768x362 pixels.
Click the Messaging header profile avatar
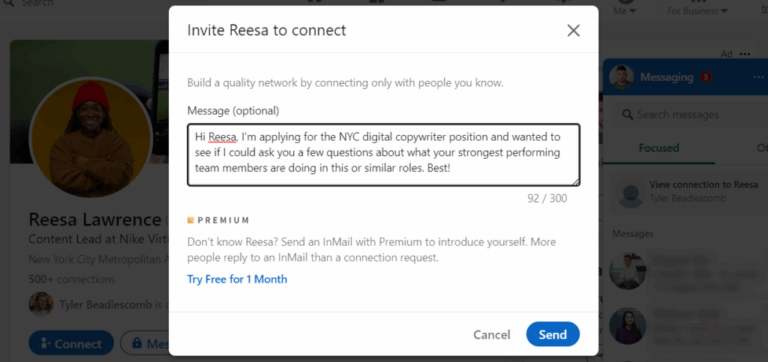622,77
